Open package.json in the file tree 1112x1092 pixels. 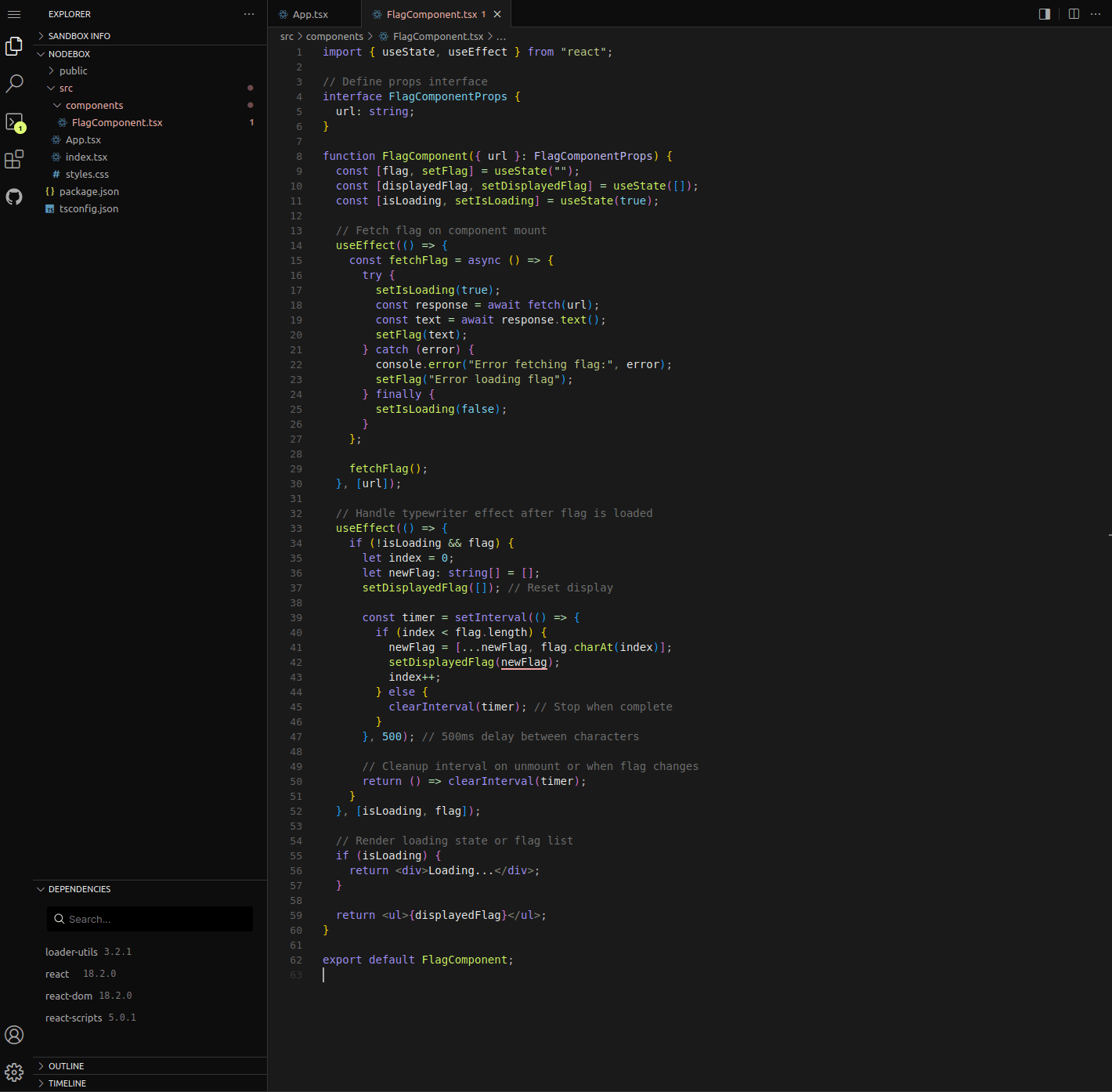(150, 191)
